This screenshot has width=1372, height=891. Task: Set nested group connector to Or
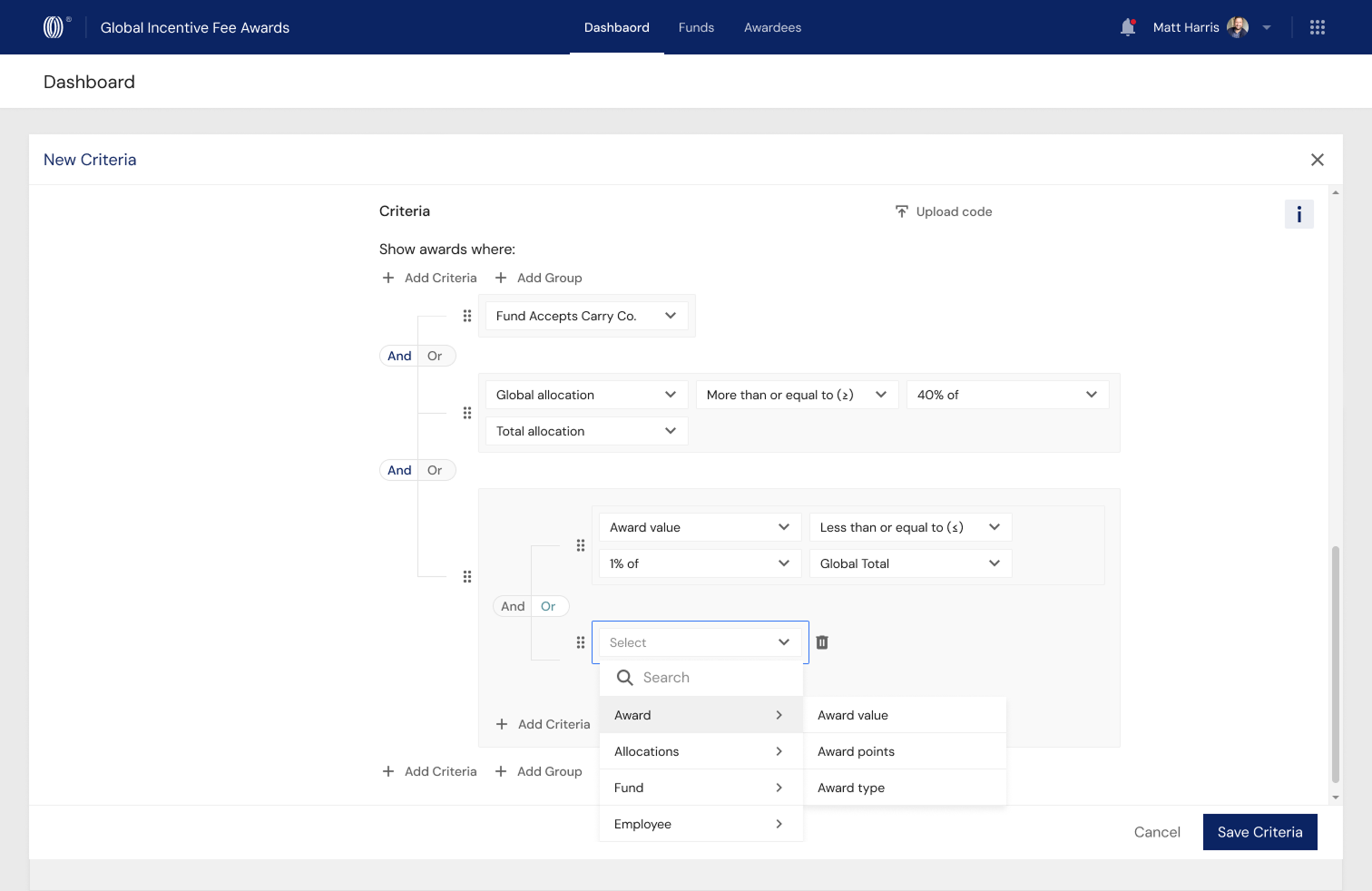(x=549, y=606)
